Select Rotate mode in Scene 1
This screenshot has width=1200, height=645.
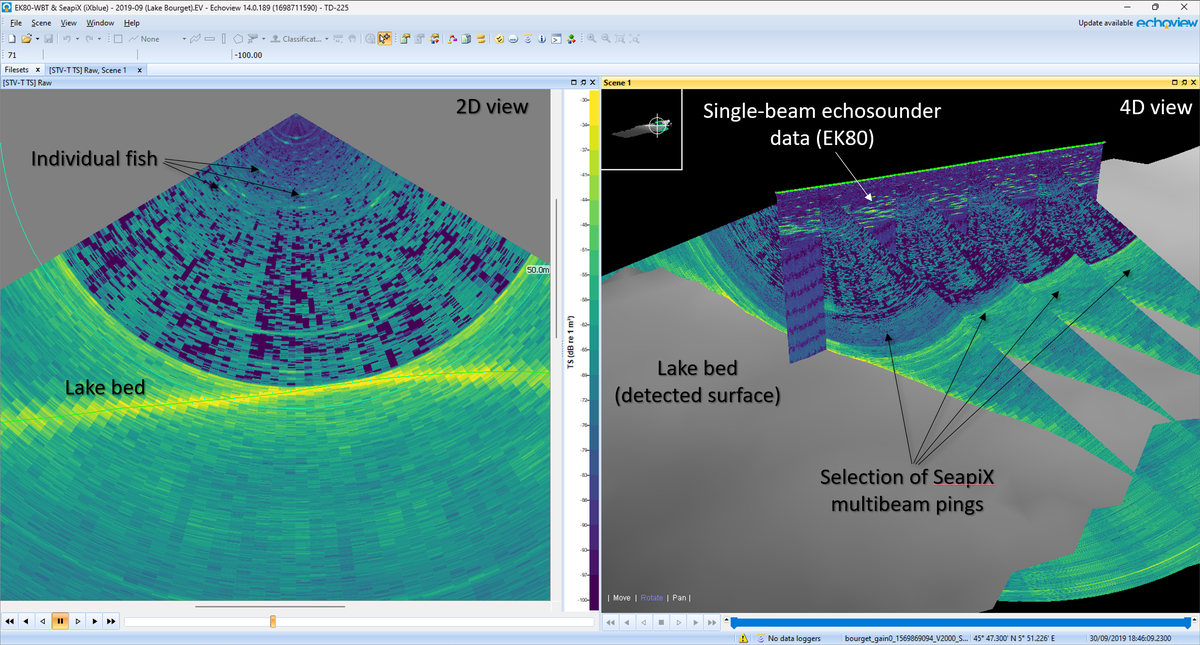[x=652, y=597]
